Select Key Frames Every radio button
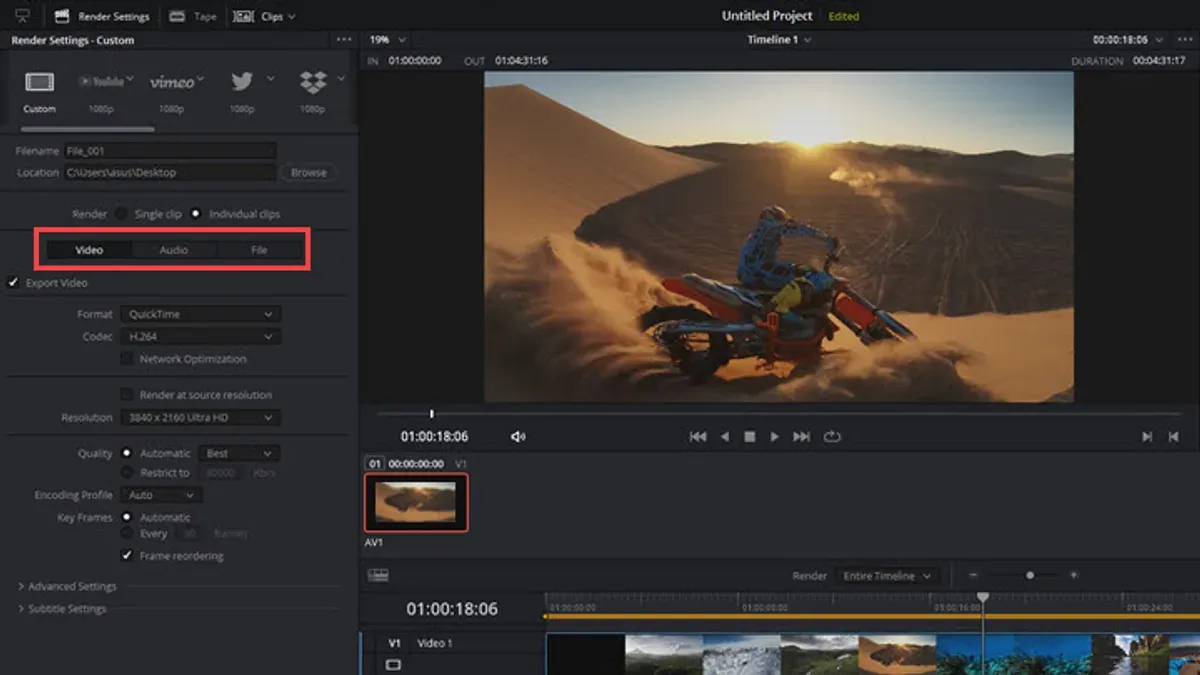1200x675 pixels. point(127,534)
